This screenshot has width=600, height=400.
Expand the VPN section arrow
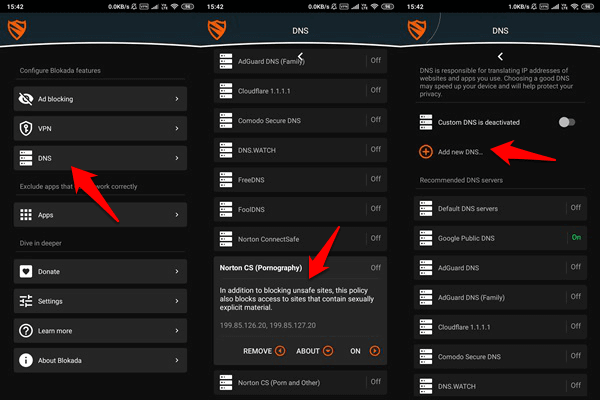pyautogui.click(x=177, y=129)
